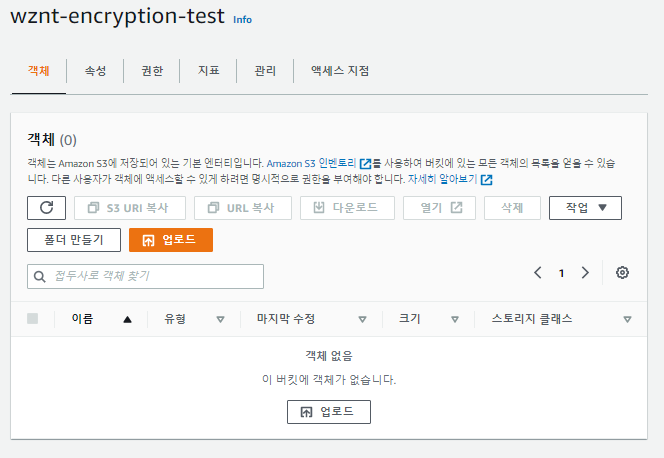The width and height of the screenshot is (664, 458).
Task: Click the refresh objects icon button
Action: (47, 208)
